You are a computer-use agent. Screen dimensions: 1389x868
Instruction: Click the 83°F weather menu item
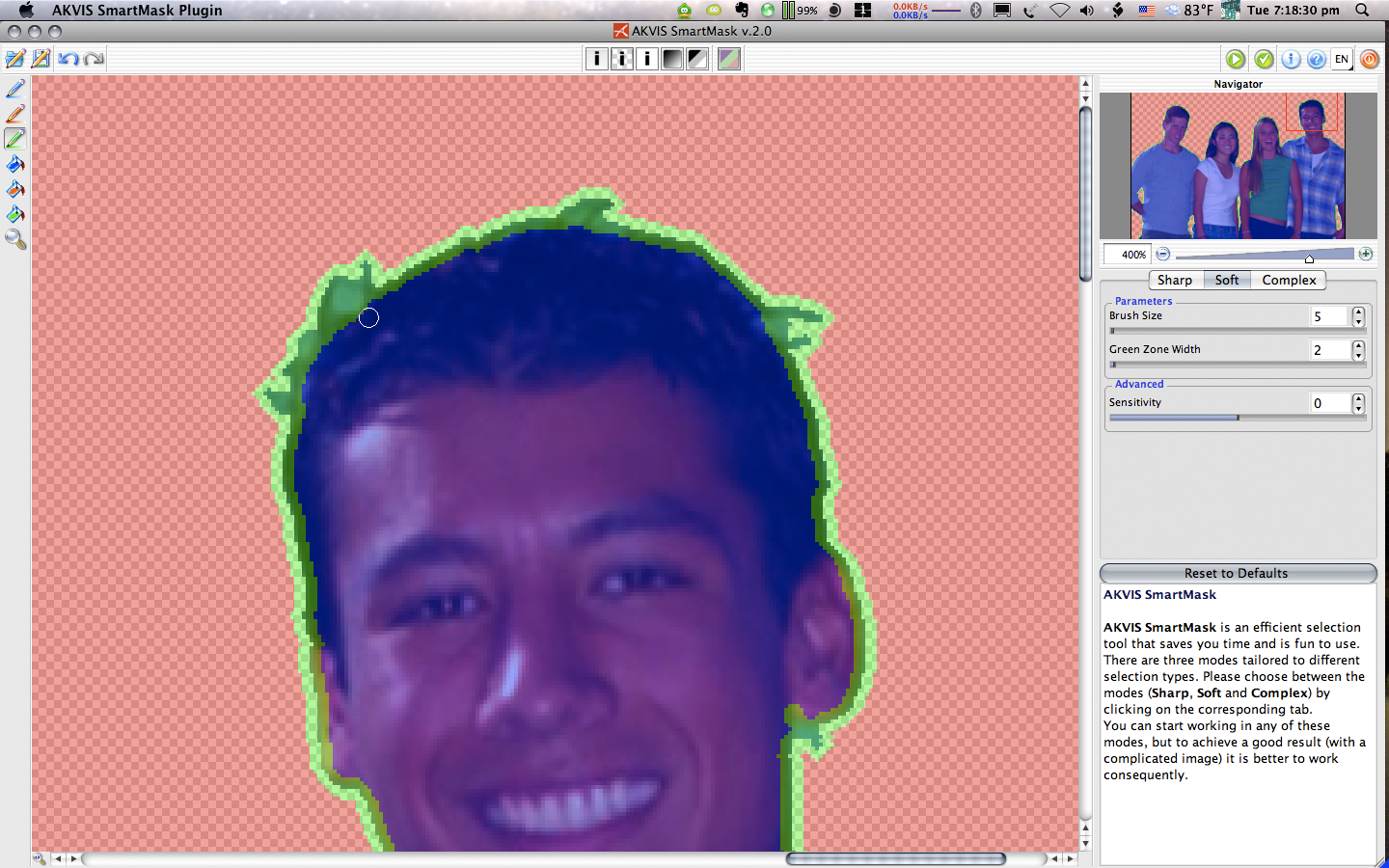click(x=1188, y=10)
